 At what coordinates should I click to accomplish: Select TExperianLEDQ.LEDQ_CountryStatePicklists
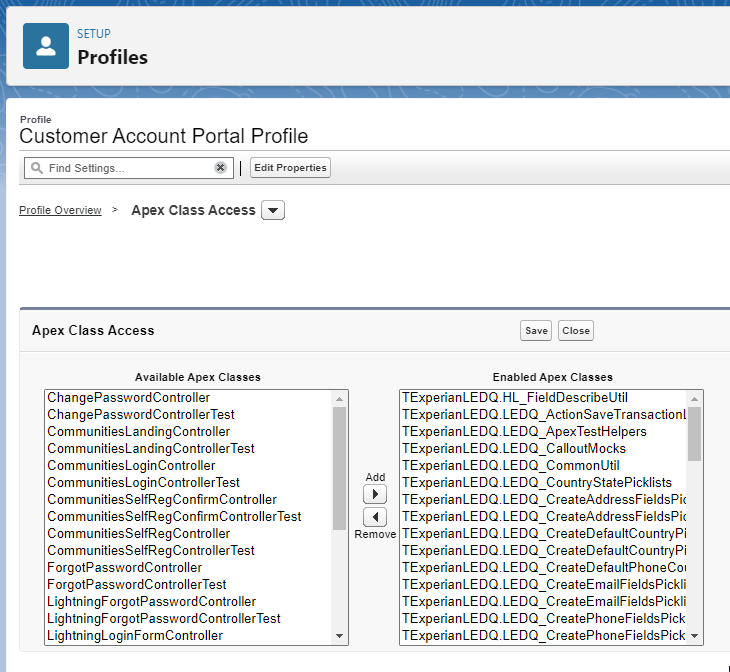[x=543, y=482]
